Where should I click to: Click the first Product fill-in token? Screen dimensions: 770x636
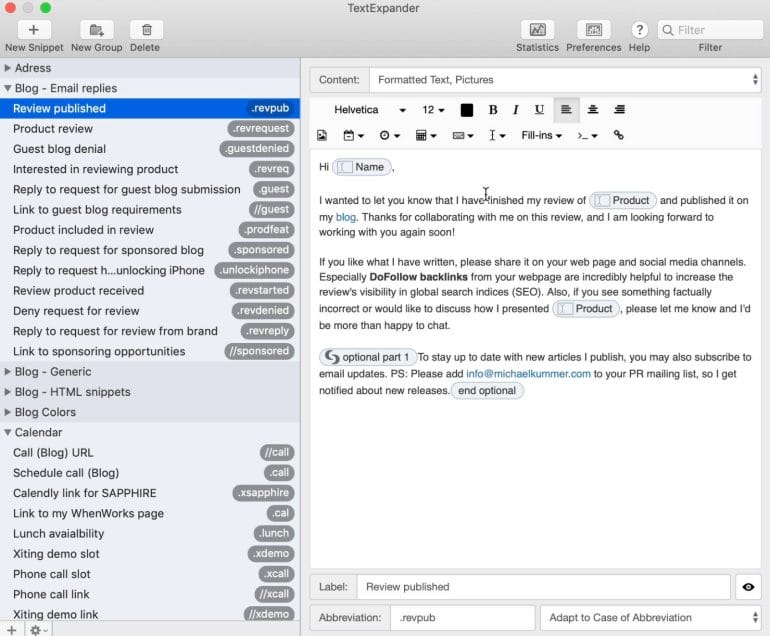[623, 200]
